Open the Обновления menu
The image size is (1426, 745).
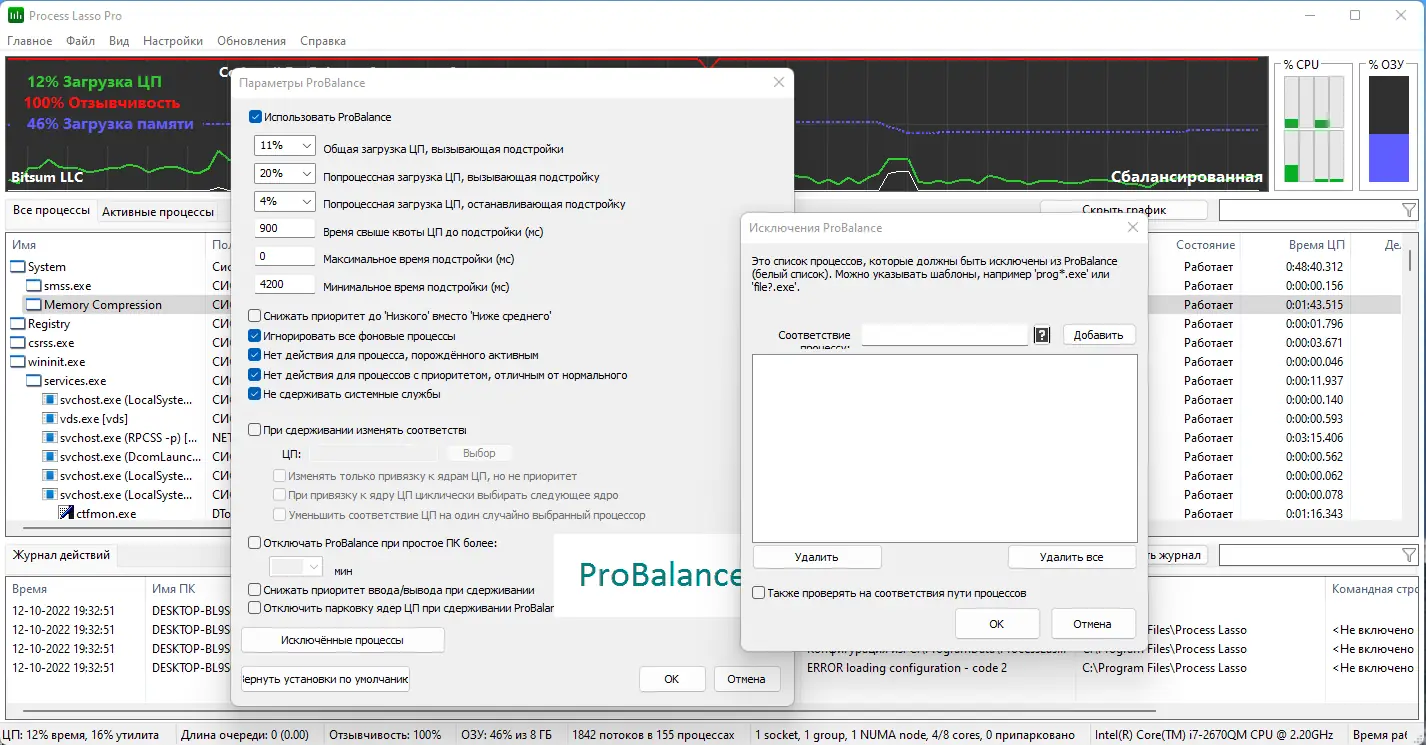pos(251,41)
